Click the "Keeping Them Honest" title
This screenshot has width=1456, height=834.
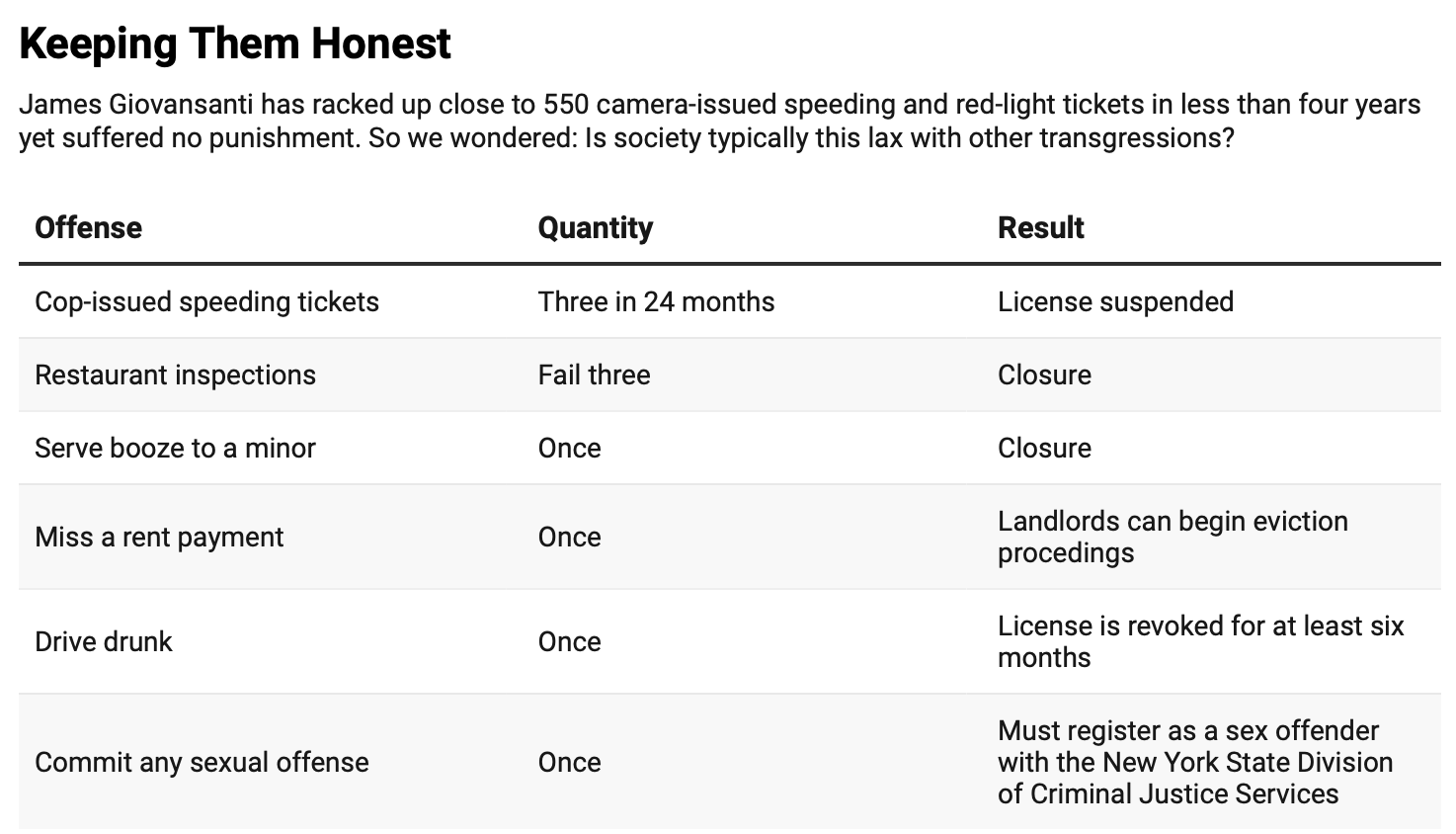(x=235, y=43)
